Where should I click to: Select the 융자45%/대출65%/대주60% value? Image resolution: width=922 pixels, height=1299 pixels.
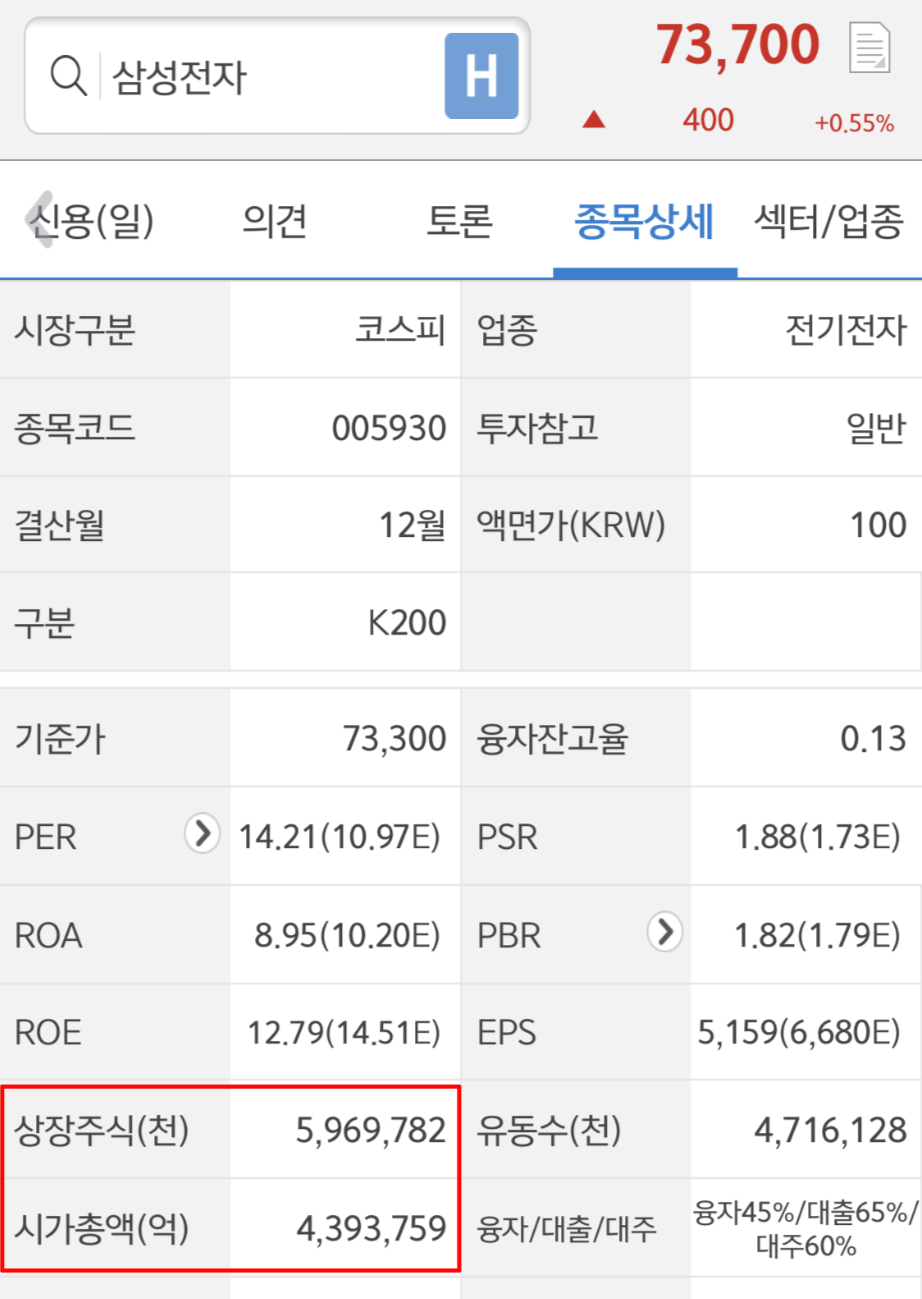click(804, 1229)
